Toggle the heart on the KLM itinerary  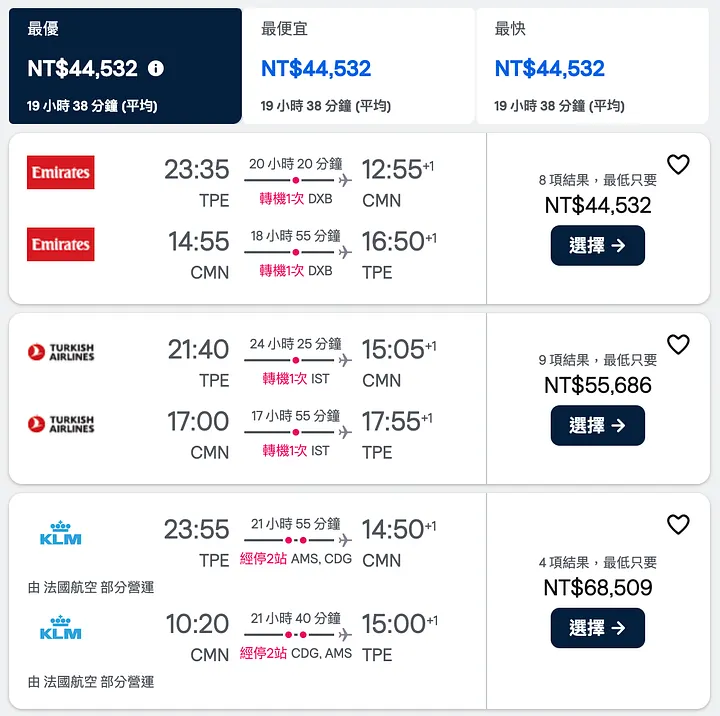point(678,524)
